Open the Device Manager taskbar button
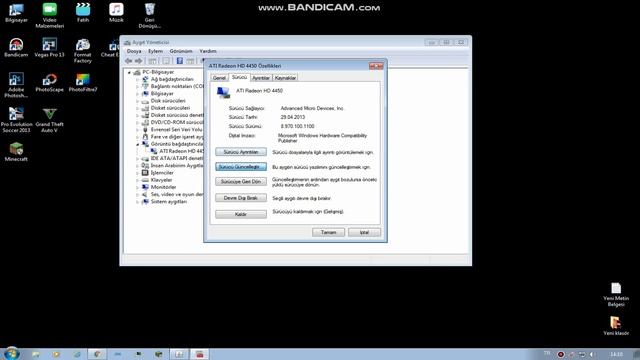Image resolution: width=640 pixels, height=360 pixels. pos(179,354)
